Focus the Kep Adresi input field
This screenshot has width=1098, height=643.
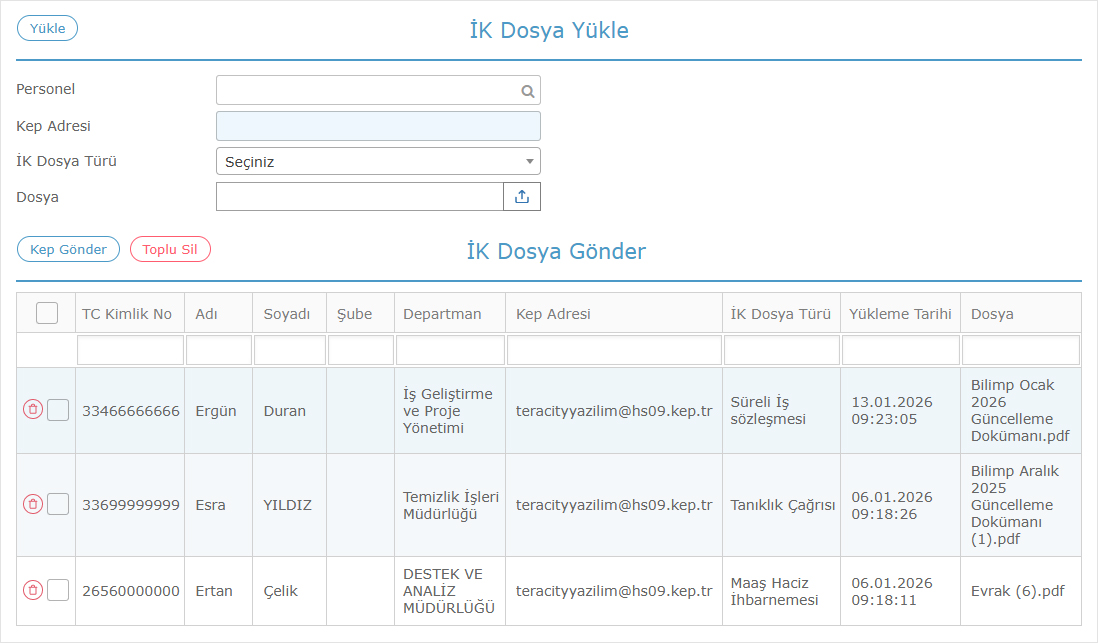click(378, 126)
